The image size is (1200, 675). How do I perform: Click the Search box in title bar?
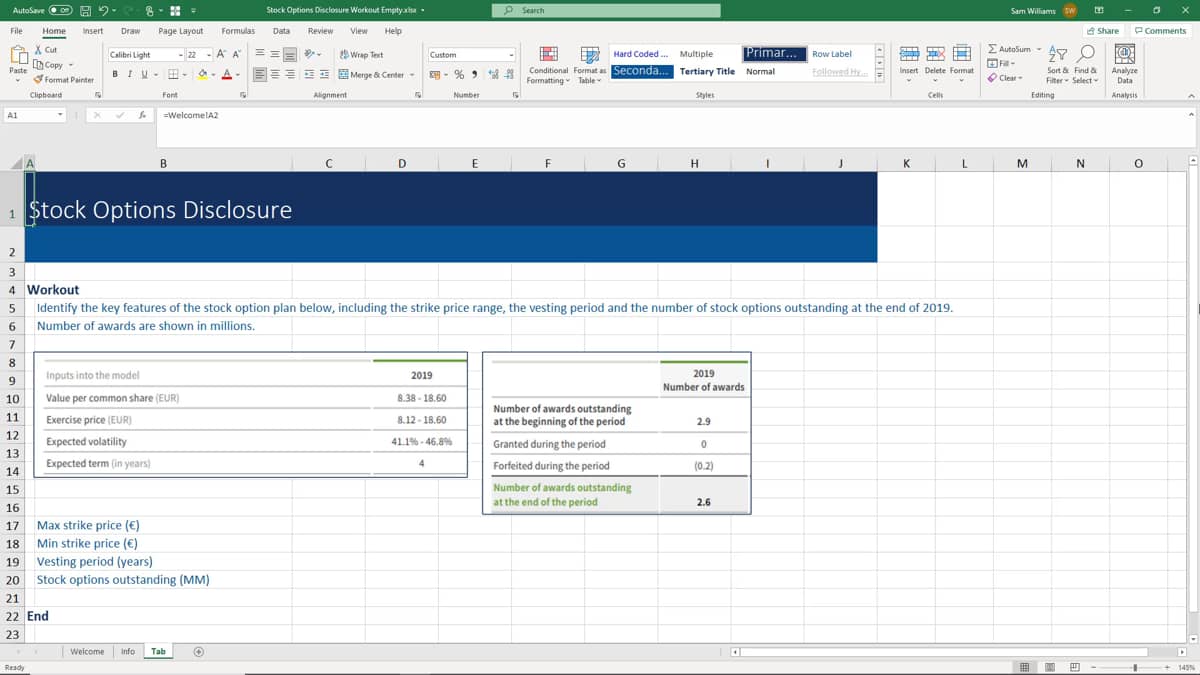coord(608,10)
